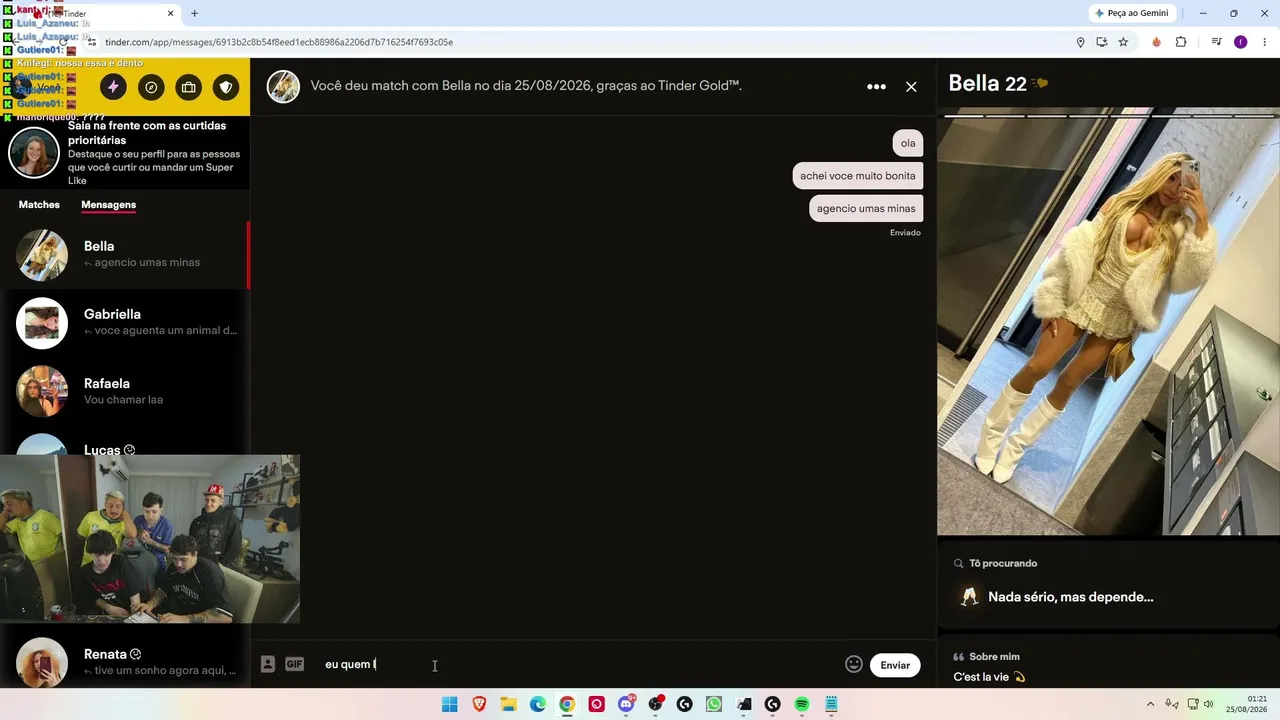Switch to the Mensagens tab
The height and width of the screenshot is (720, 1280).
coord(108,204)
